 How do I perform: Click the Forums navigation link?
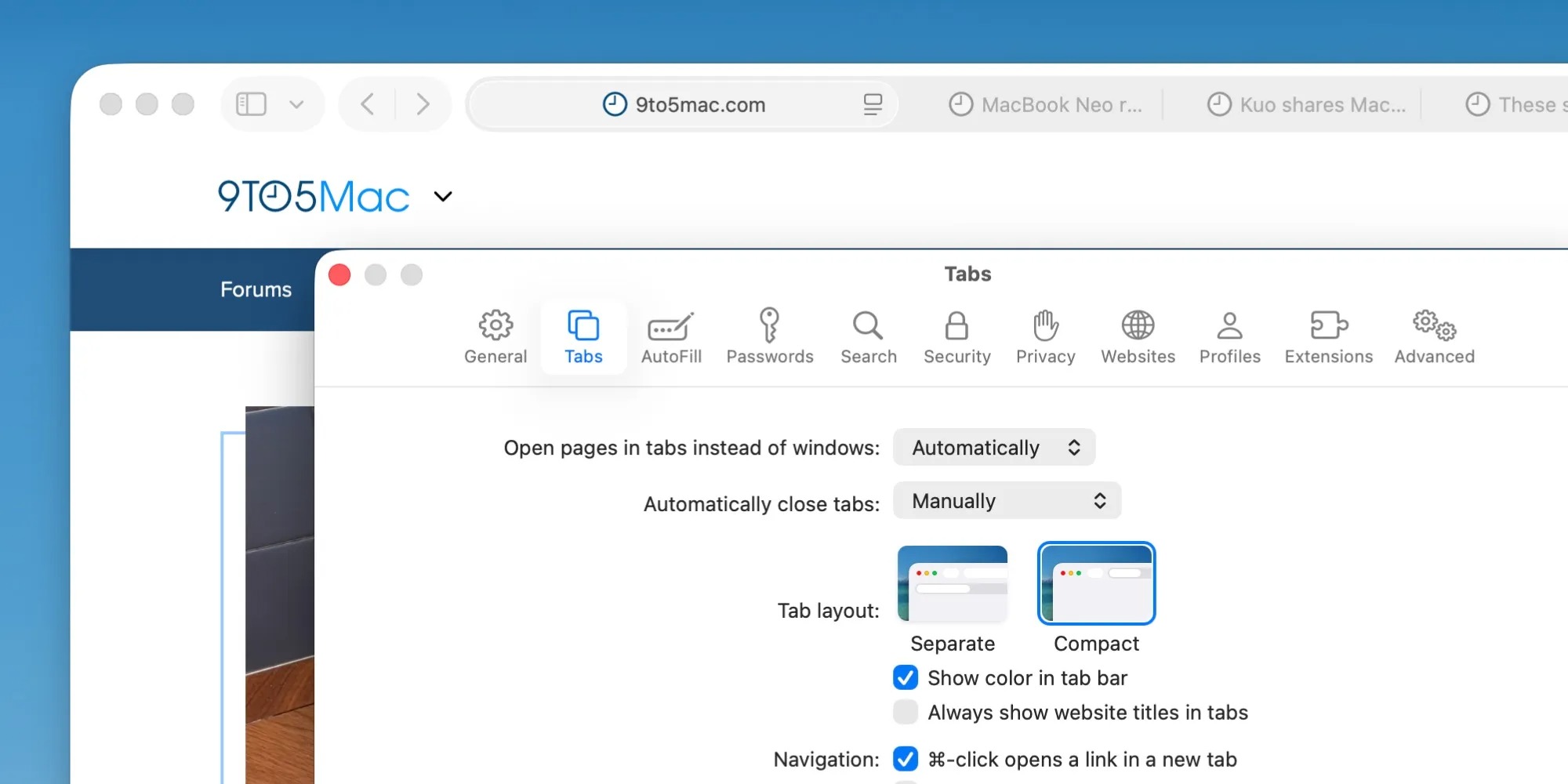tap(256, 289)
